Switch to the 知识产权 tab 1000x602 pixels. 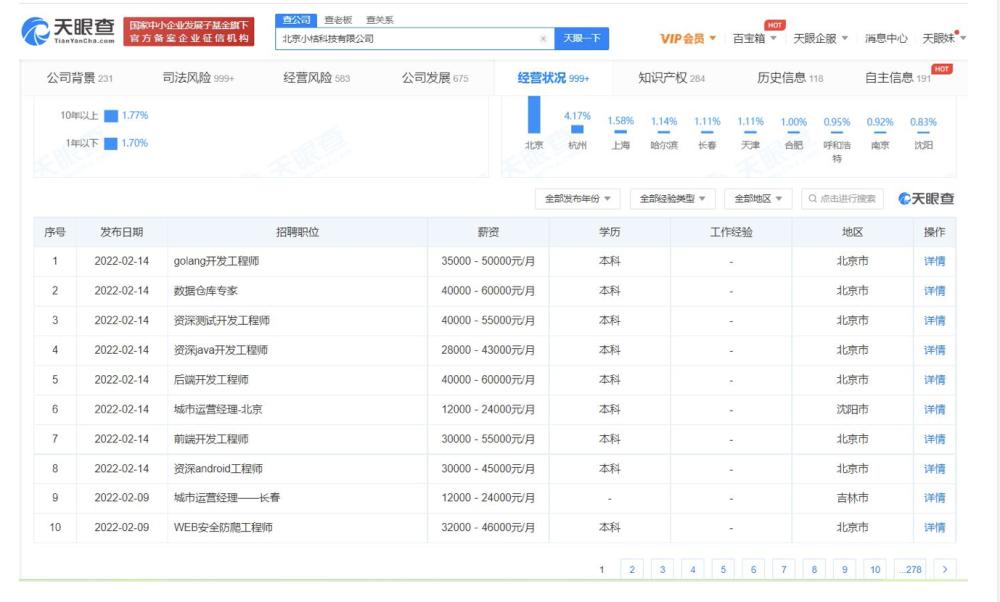(x=672, y=78)
